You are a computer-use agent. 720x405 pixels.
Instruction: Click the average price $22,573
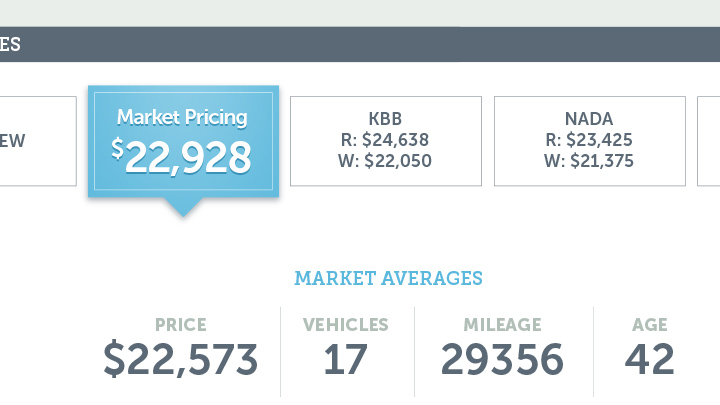(x=180, y=360)
